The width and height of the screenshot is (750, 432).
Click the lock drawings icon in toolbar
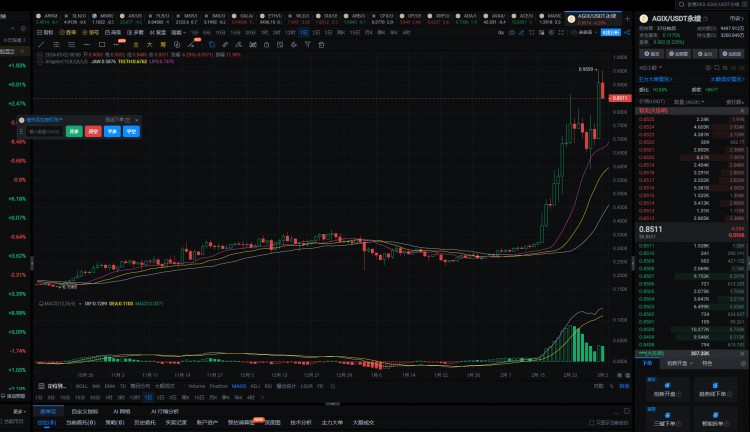(x=266, y=44)
